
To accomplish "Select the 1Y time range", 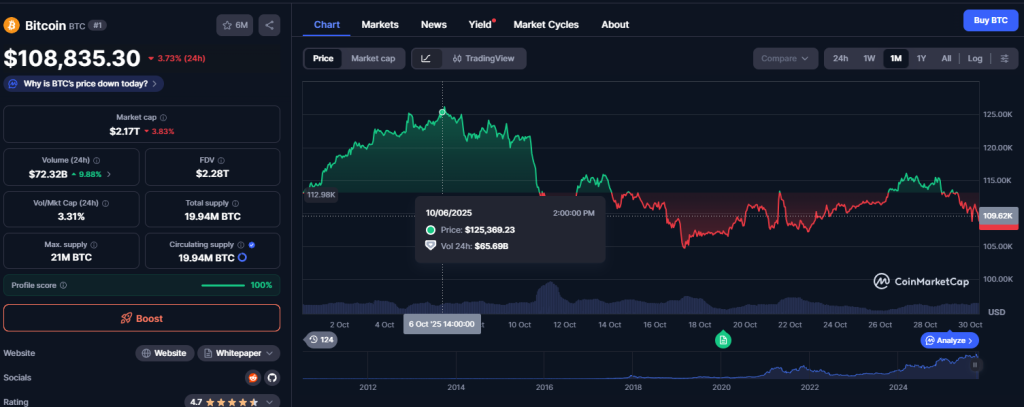I will pyautogui.click(x=921, y=58).
